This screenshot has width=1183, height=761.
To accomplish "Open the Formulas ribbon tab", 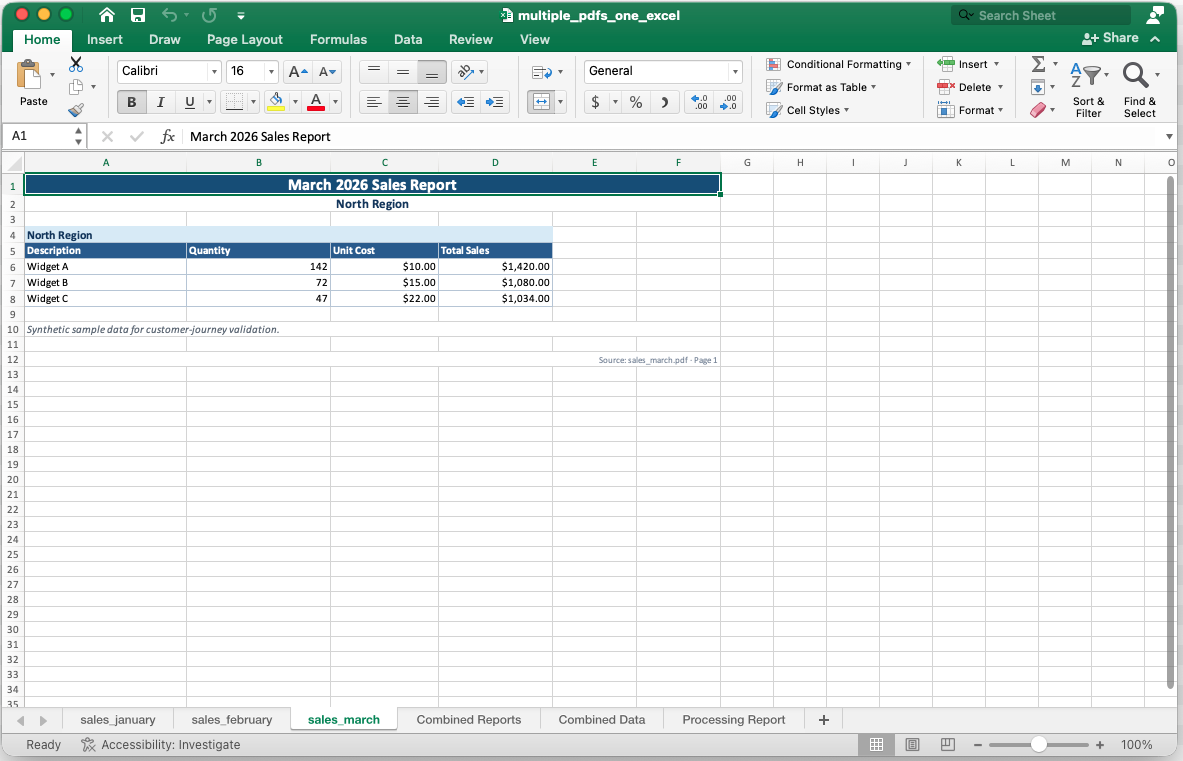I will pos(338,39).
